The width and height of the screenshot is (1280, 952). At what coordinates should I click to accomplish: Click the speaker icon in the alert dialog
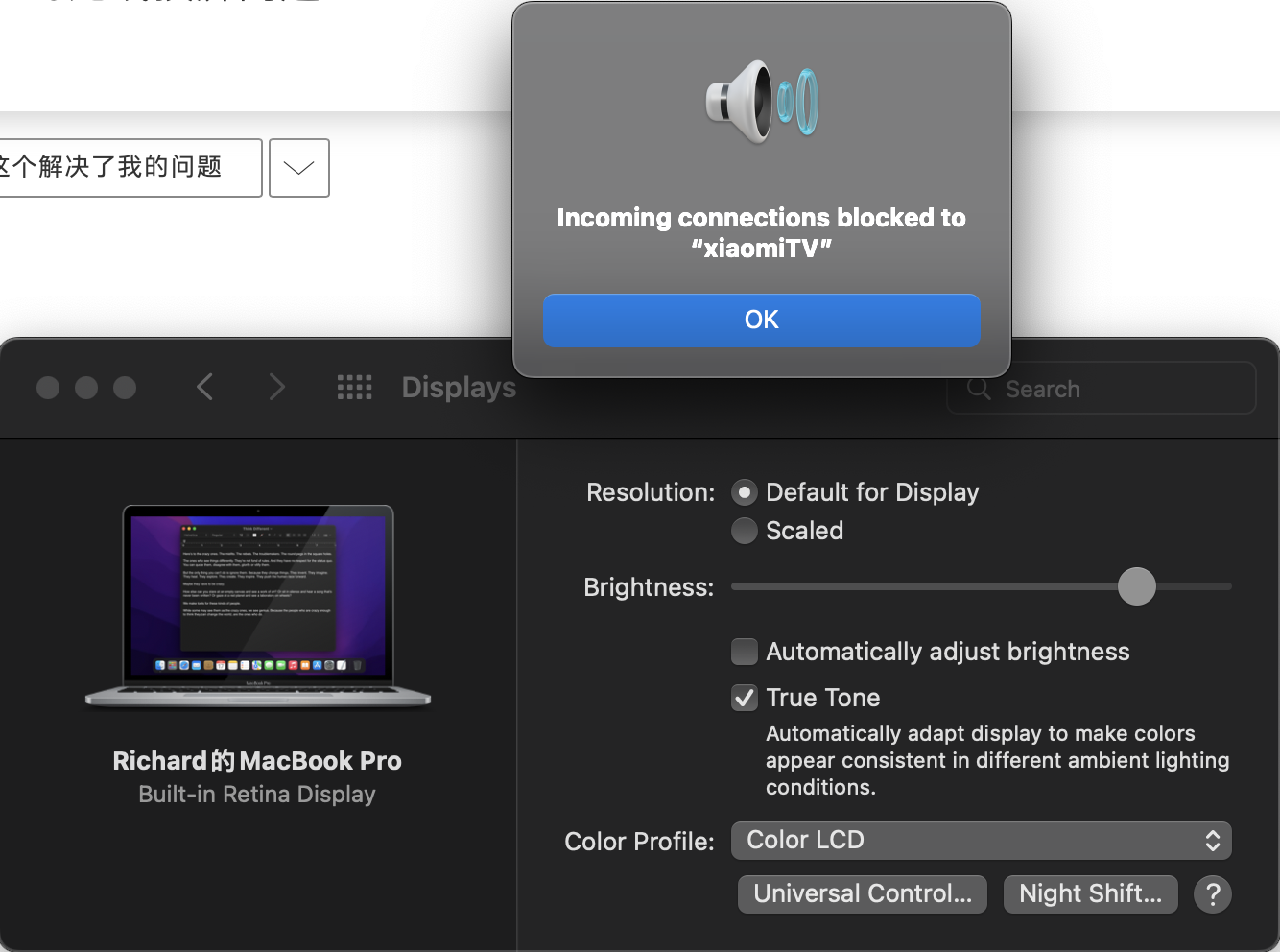click(x=762, y=102)
